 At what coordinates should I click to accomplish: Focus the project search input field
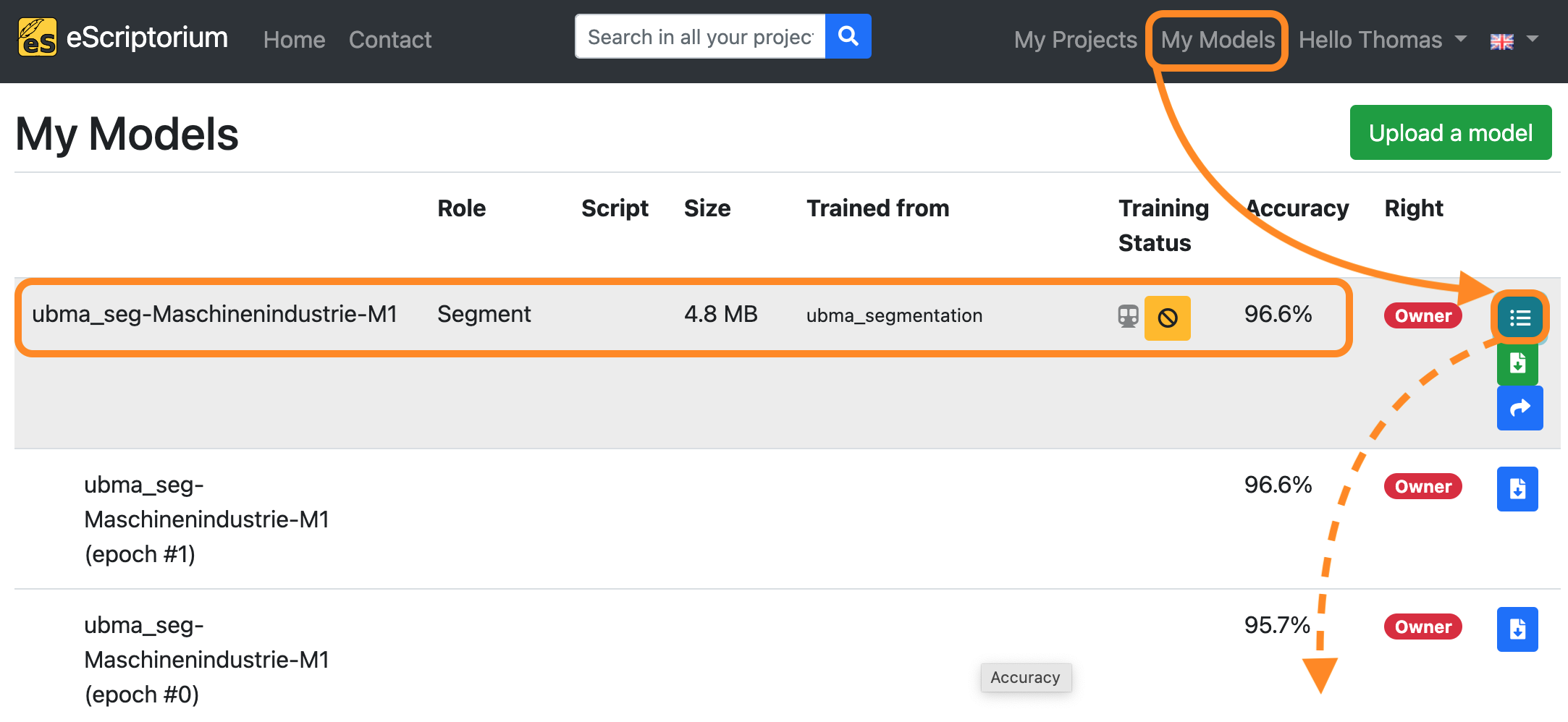pos(700,36)
